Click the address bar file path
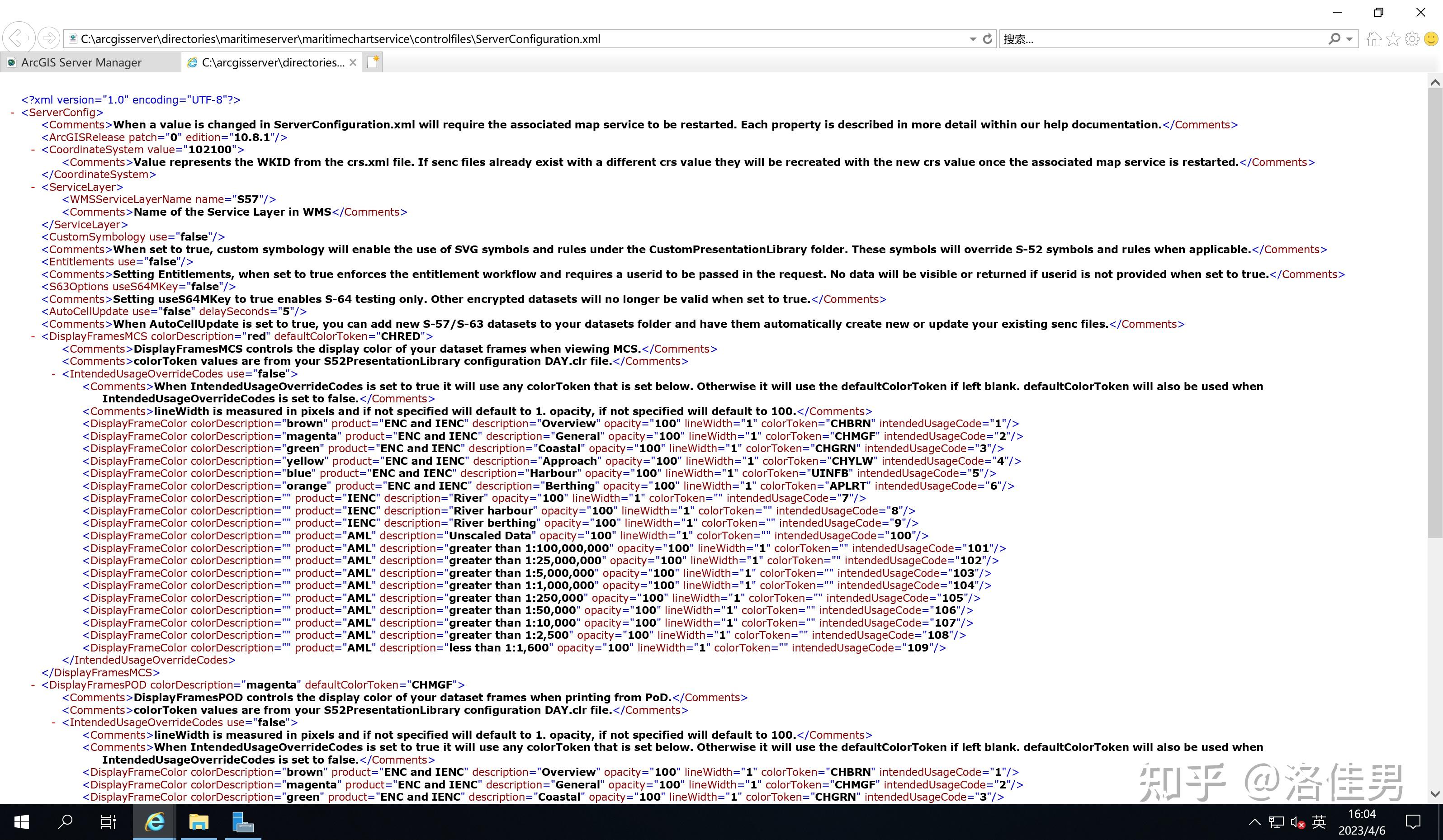This screenshot has width=1443, height=840. click(x=340, y=39)
